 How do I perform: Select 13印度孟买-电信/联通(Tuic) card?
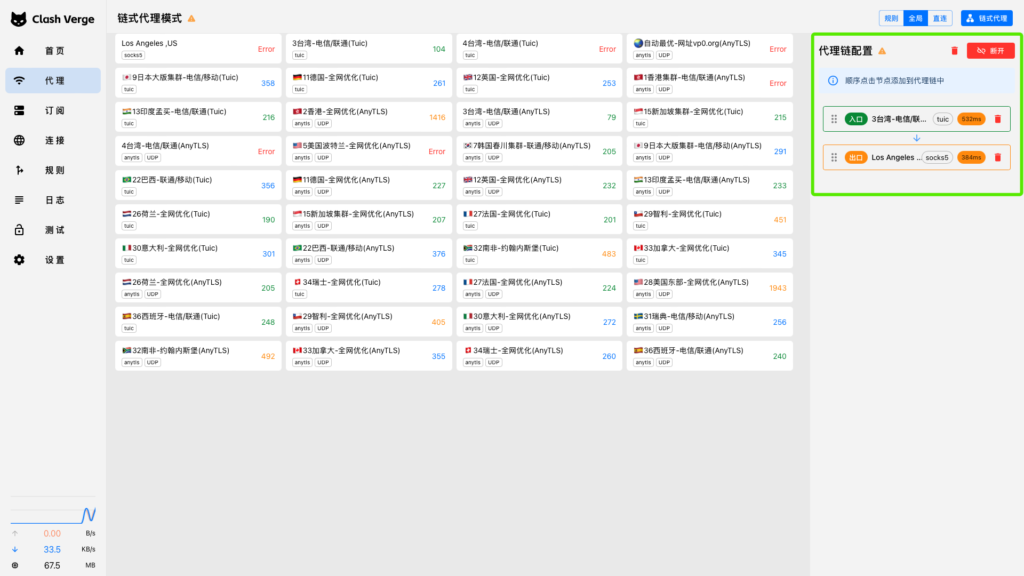coord(198,117)
